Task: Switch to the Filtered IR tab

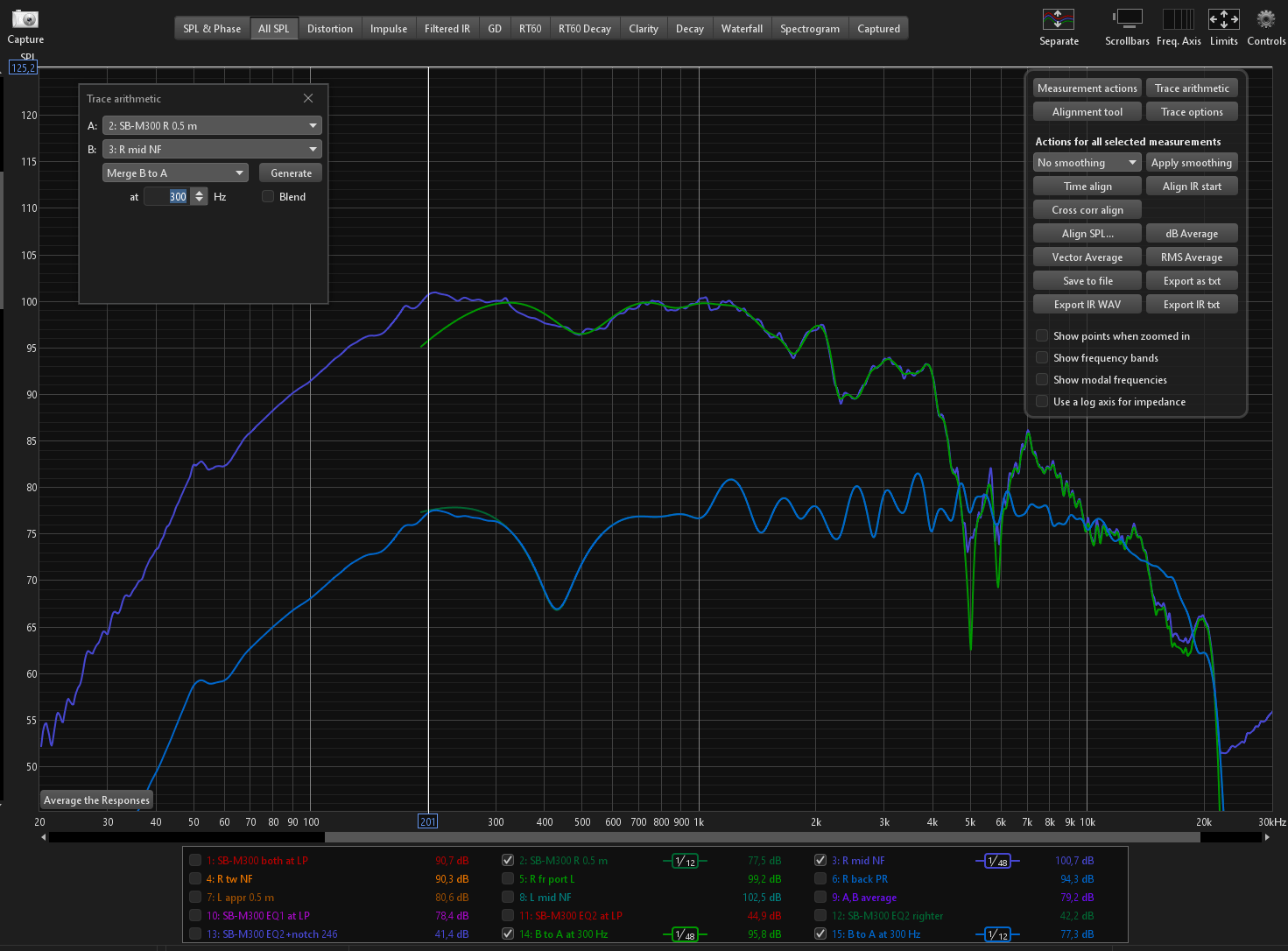Action: pyautogui.click(x=447, y=28)
